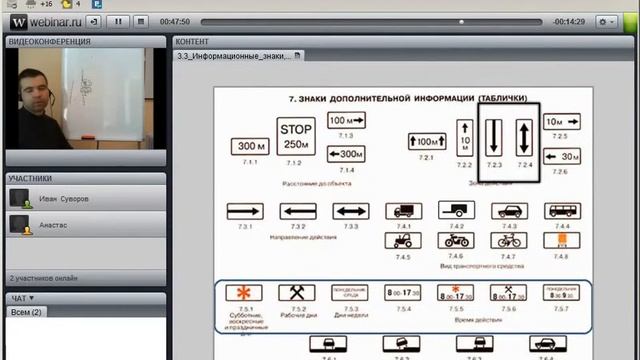Click the 100 м right arrow sign 7.1.3
This screenshot has height=360, width=640.
coord(346,120)
